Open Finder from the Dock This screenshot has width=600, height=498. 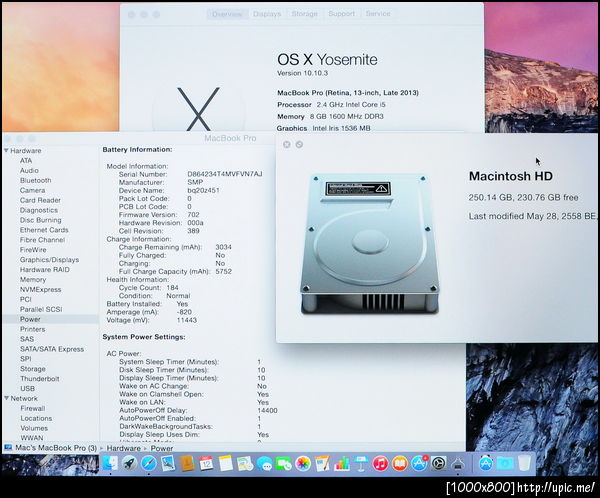(110, 464)
